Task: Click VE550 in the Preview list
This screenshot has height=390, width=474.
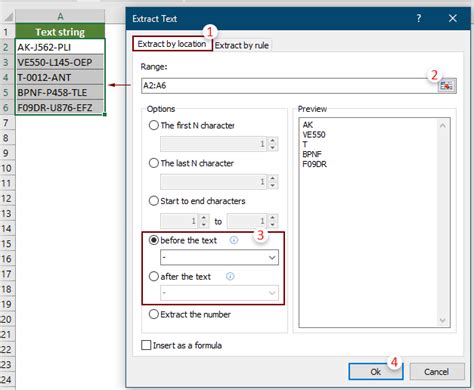Action: point(314,135)
